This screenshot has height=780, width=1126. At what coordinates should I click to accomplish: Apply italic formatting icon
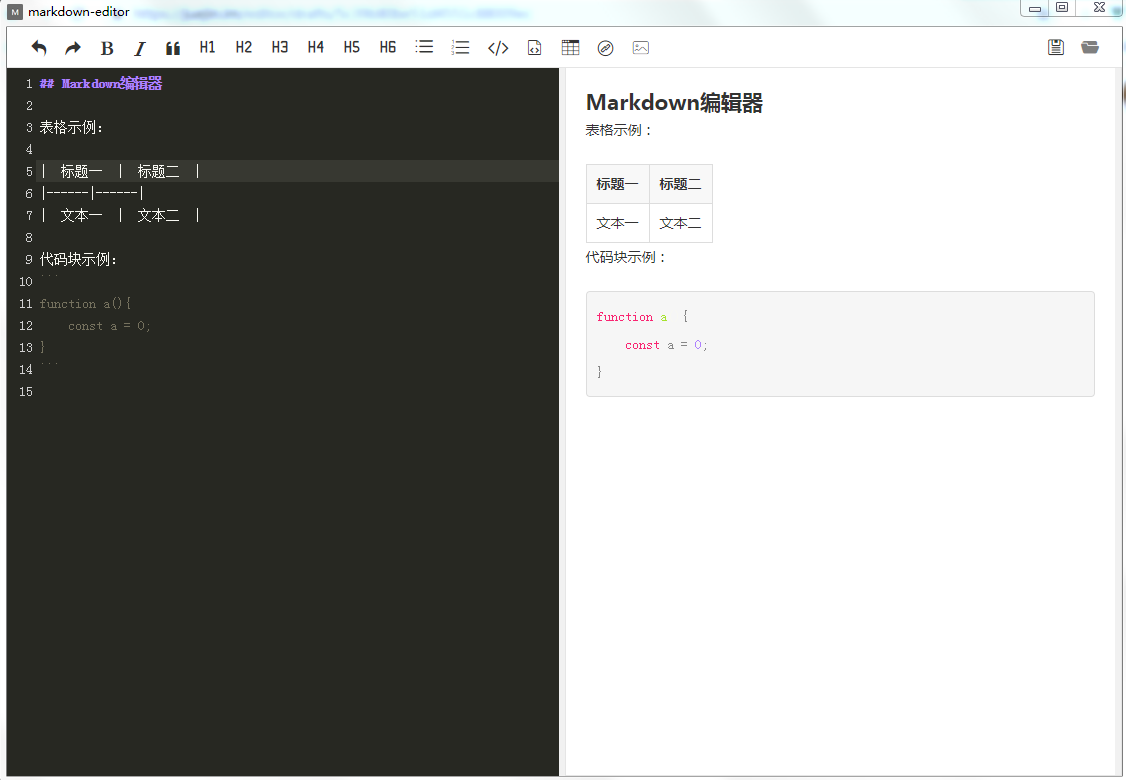140,48
